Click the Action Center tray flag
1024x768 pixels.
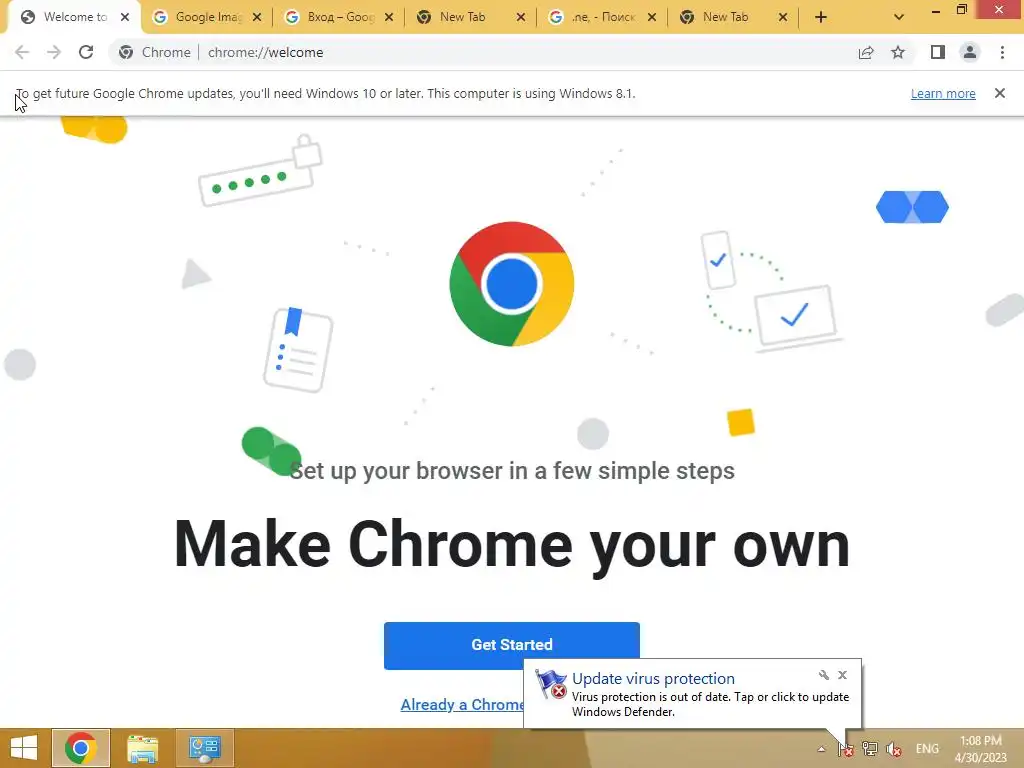pos(846,749)
